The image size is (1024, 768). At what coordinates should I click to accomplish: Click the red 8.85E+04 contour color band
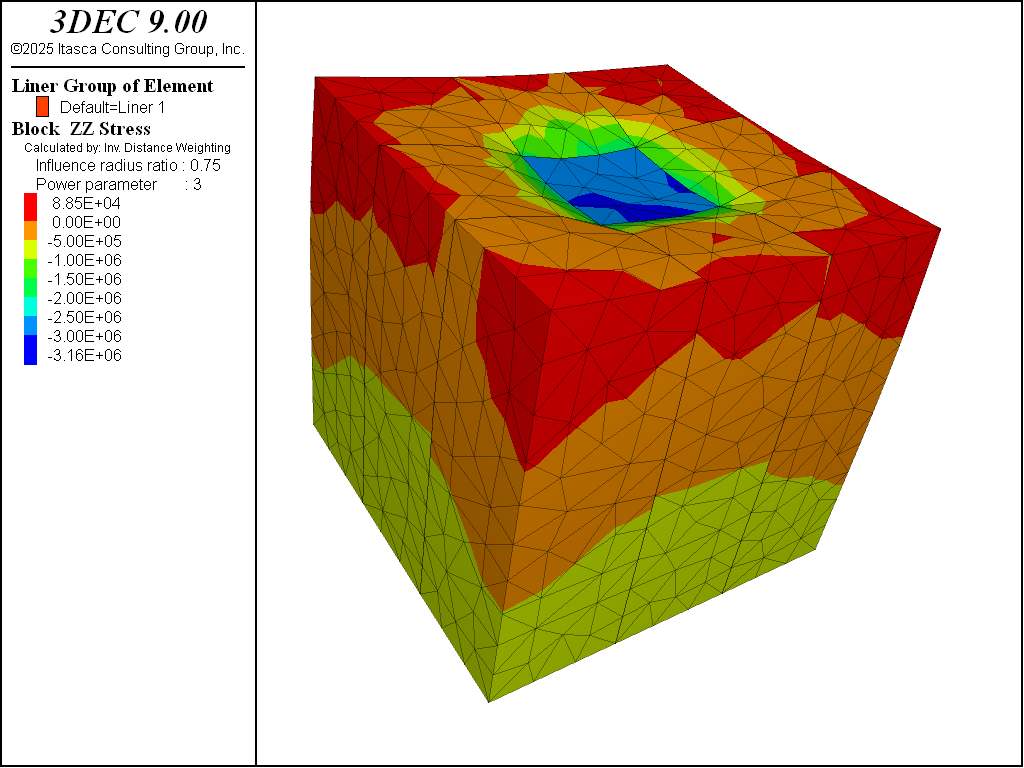click(31, 207)
